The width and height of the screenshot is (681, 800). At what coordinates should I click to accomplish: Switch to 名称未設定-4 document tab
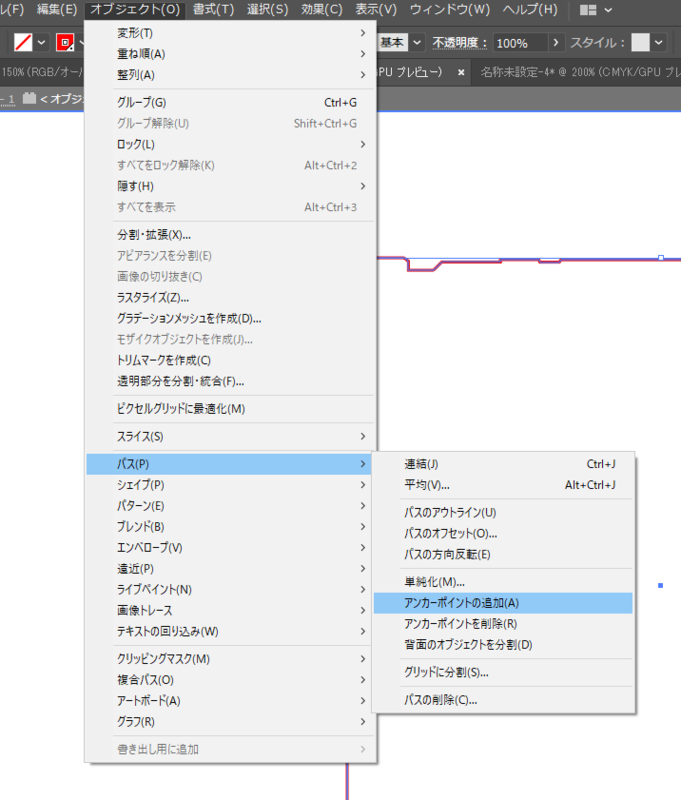pyautogui.click(x=579, y=72)
